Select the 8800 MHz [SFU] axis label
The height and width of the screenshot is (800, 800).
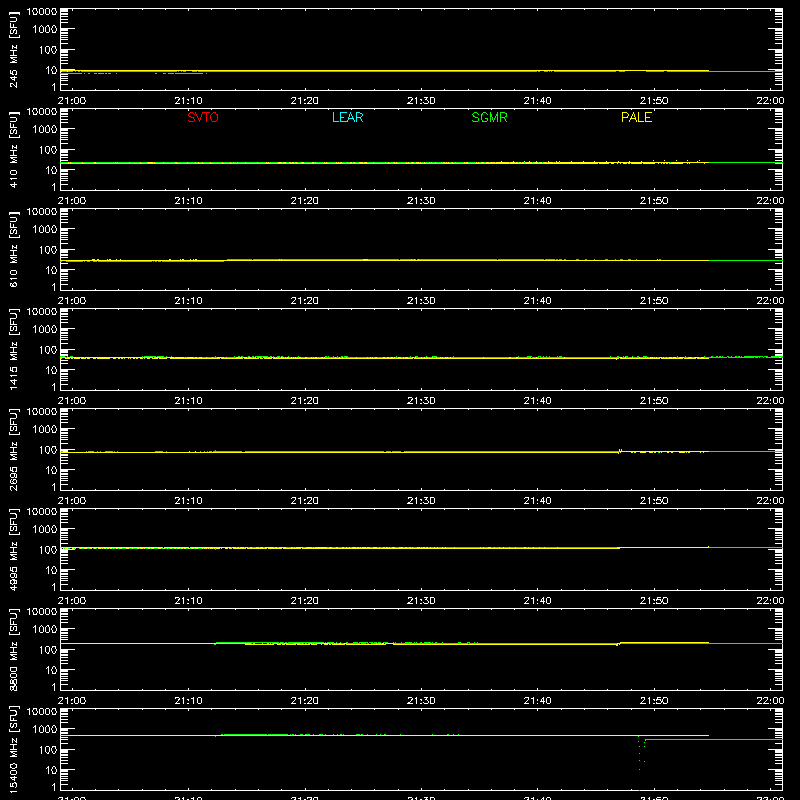[x=13, y=649]
